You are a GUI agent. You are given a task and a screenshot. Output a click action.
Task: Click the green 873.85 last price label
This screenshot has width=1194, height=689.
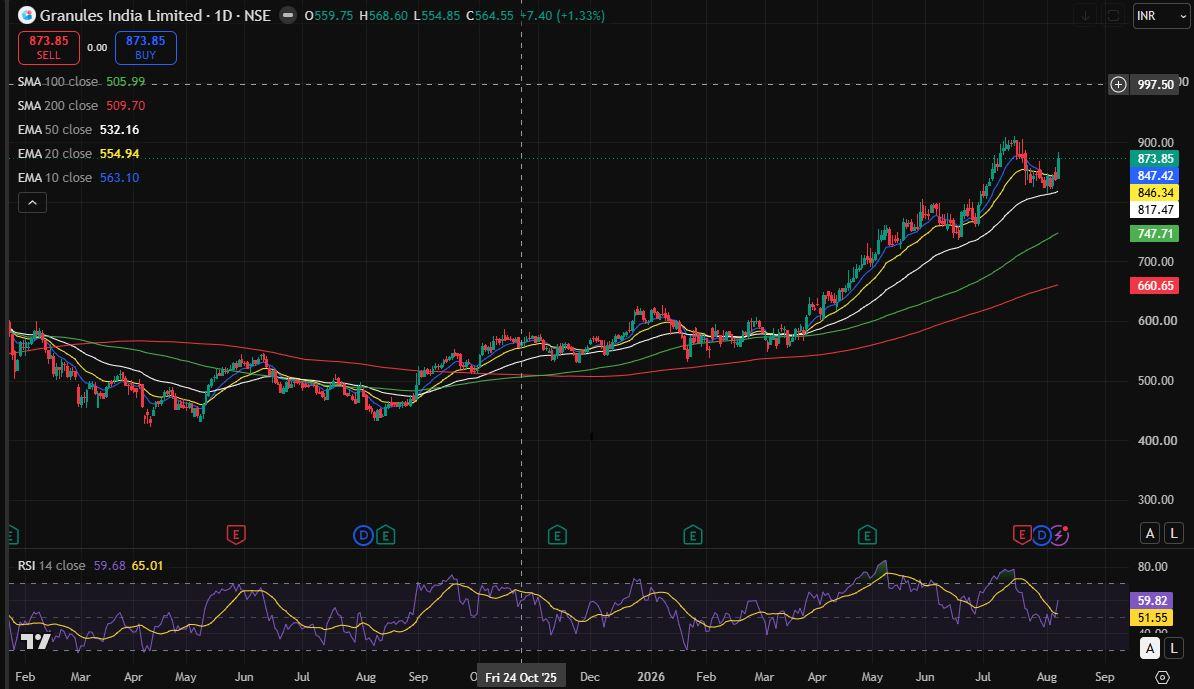tap(1154, 158)
